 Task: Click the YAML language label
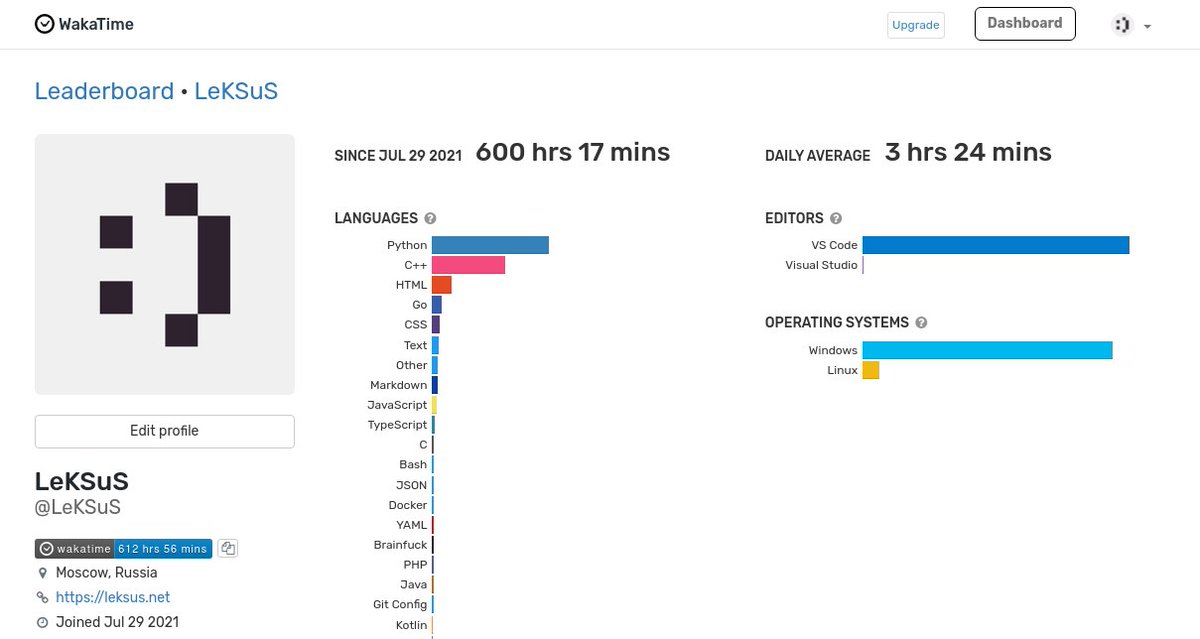(412, 525)
